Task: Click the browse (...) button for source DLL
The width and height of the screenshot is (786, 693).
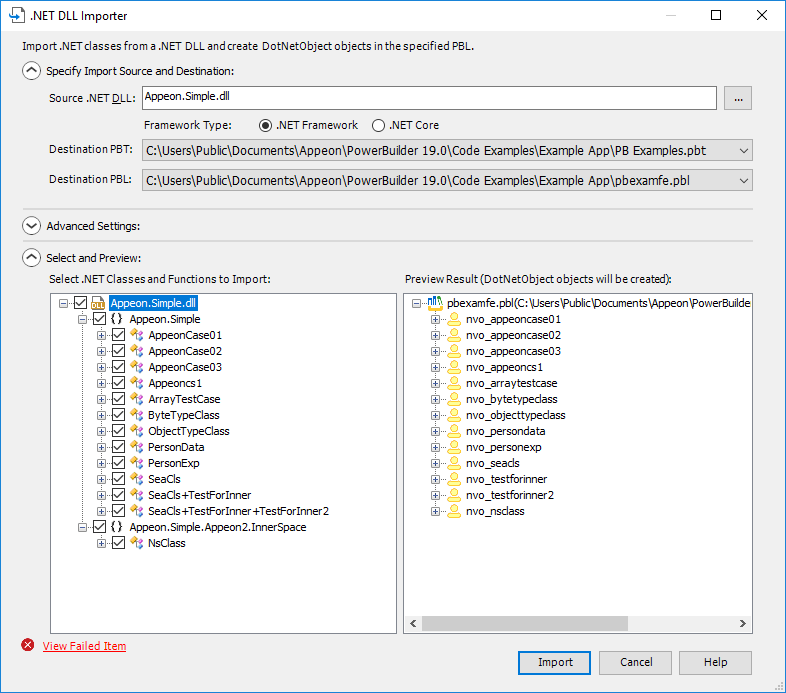Action: click(738, 98)
